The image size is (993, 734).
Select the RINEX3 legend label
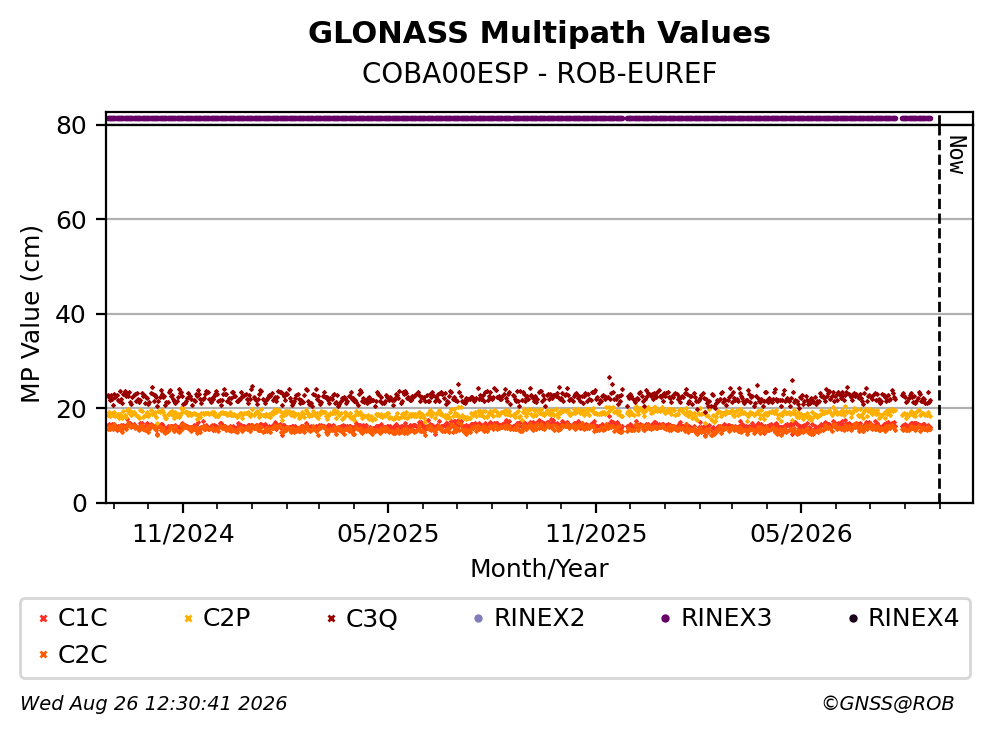[726, 617]
